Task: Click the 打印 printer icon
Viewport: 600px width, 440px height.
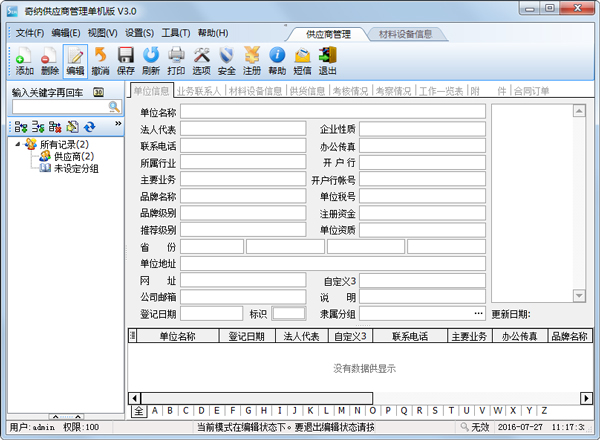Action: click(176, 61)
